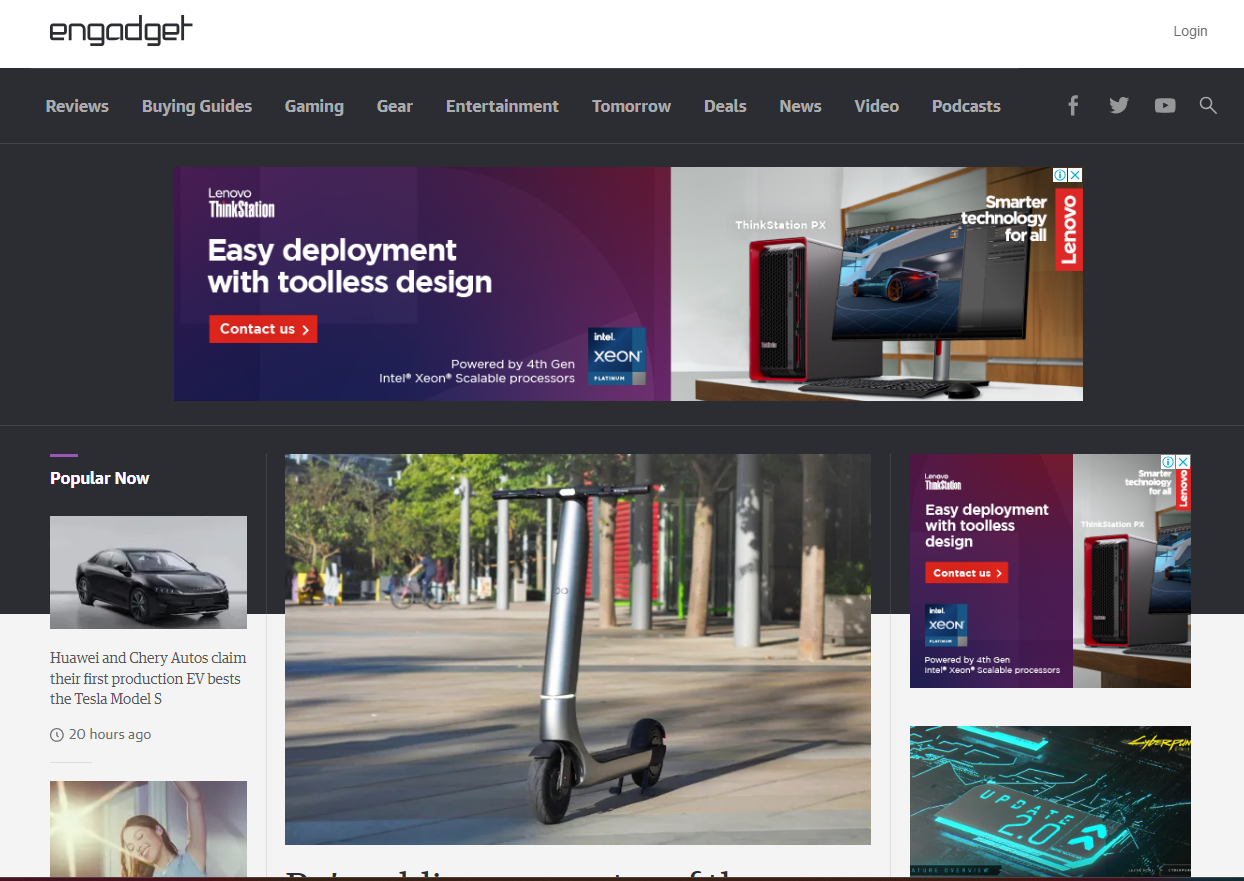Open the electric scooter feature image
Viewport: 1244px width, 881px height.
(578, 649)
